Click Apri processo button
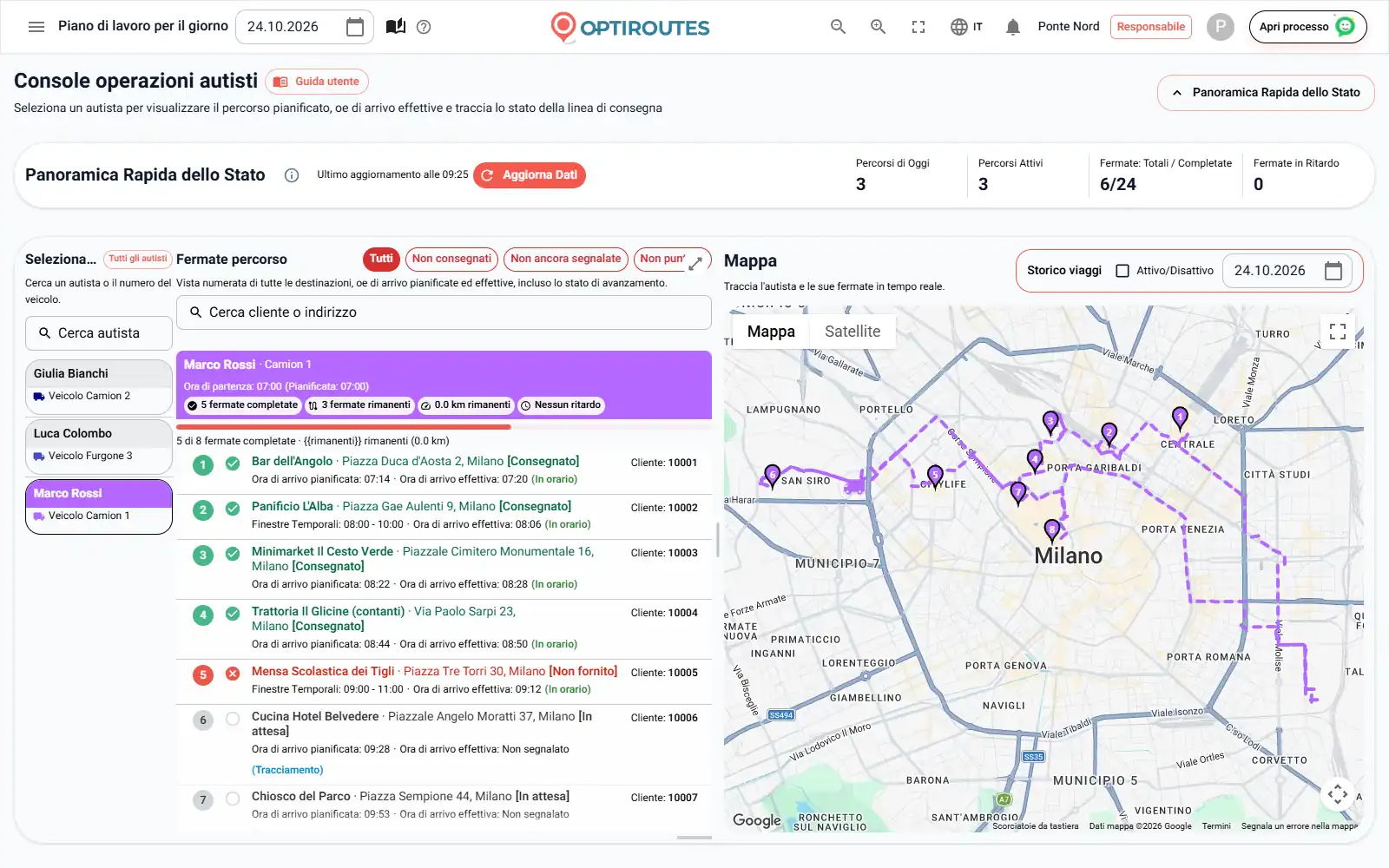The width and height of the screenshot is (1389, 868). [x=1307, y=27]
